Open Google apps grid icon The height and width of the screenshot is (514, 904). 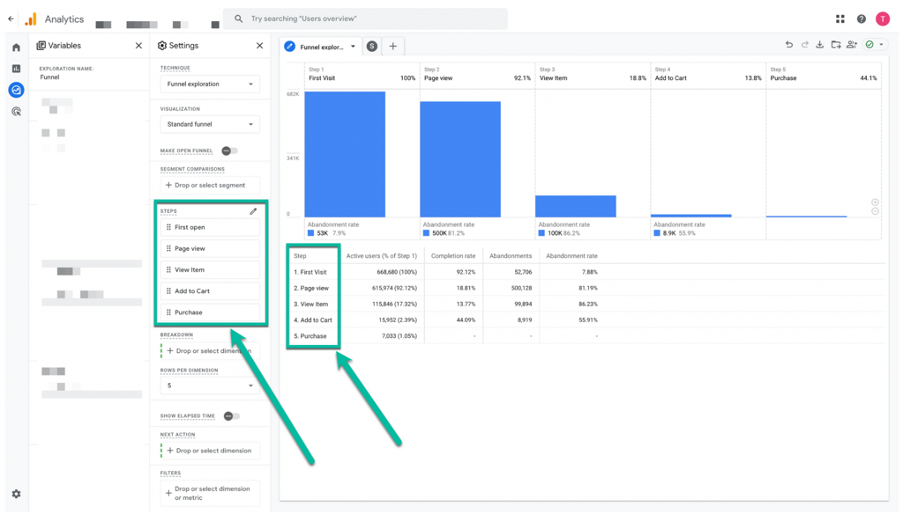point(840,19)
